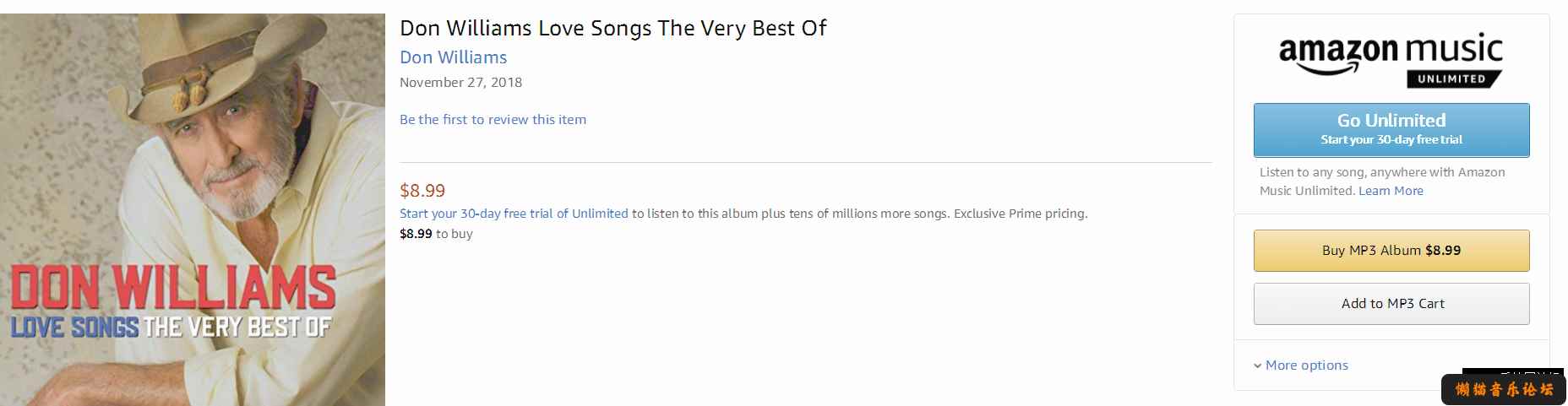Click 'Listen to any song, anywhere' description
Viewport: 1568px width, 406px height.
(x=1382, y=181)
